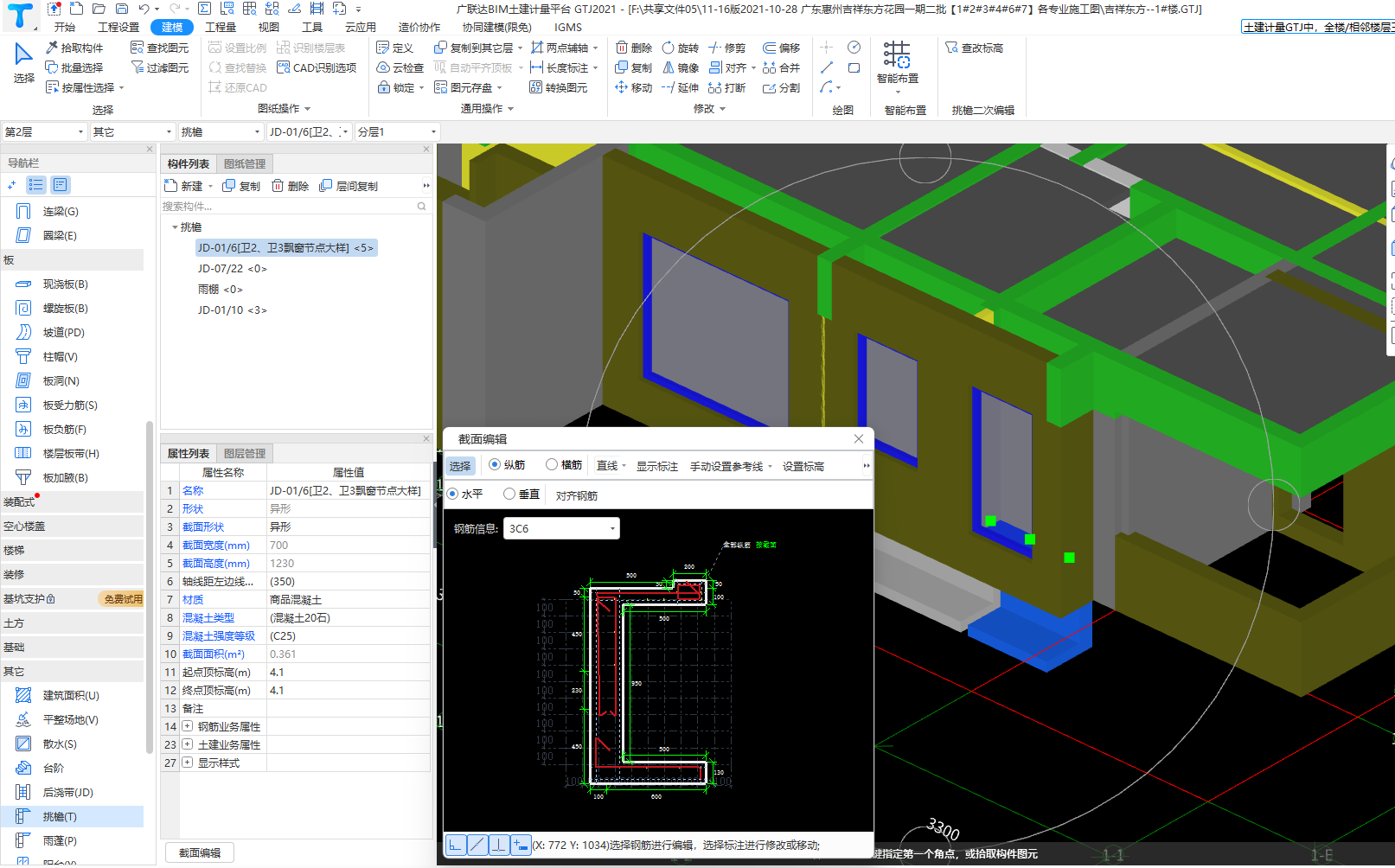Viewport: 1395px width, 868px height.
Task: Select 现浇板(B) in navigation sidebar
Action: coord(72,284)
